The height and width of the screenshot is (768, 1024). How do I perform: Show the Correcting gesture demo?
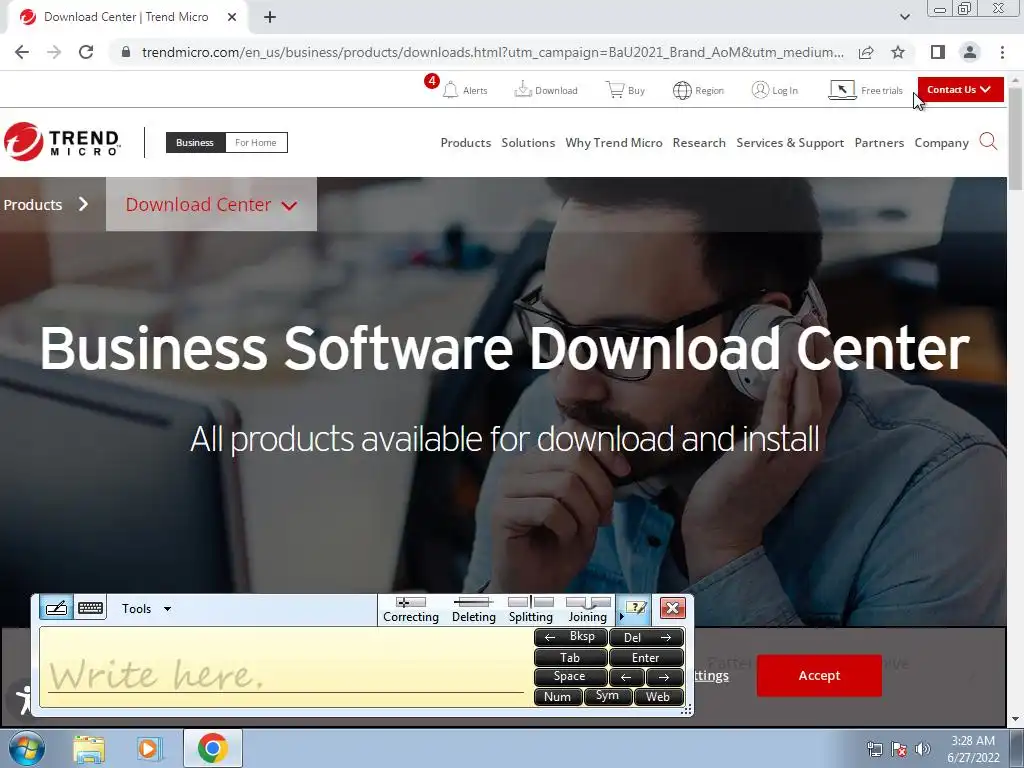[411, 609]
